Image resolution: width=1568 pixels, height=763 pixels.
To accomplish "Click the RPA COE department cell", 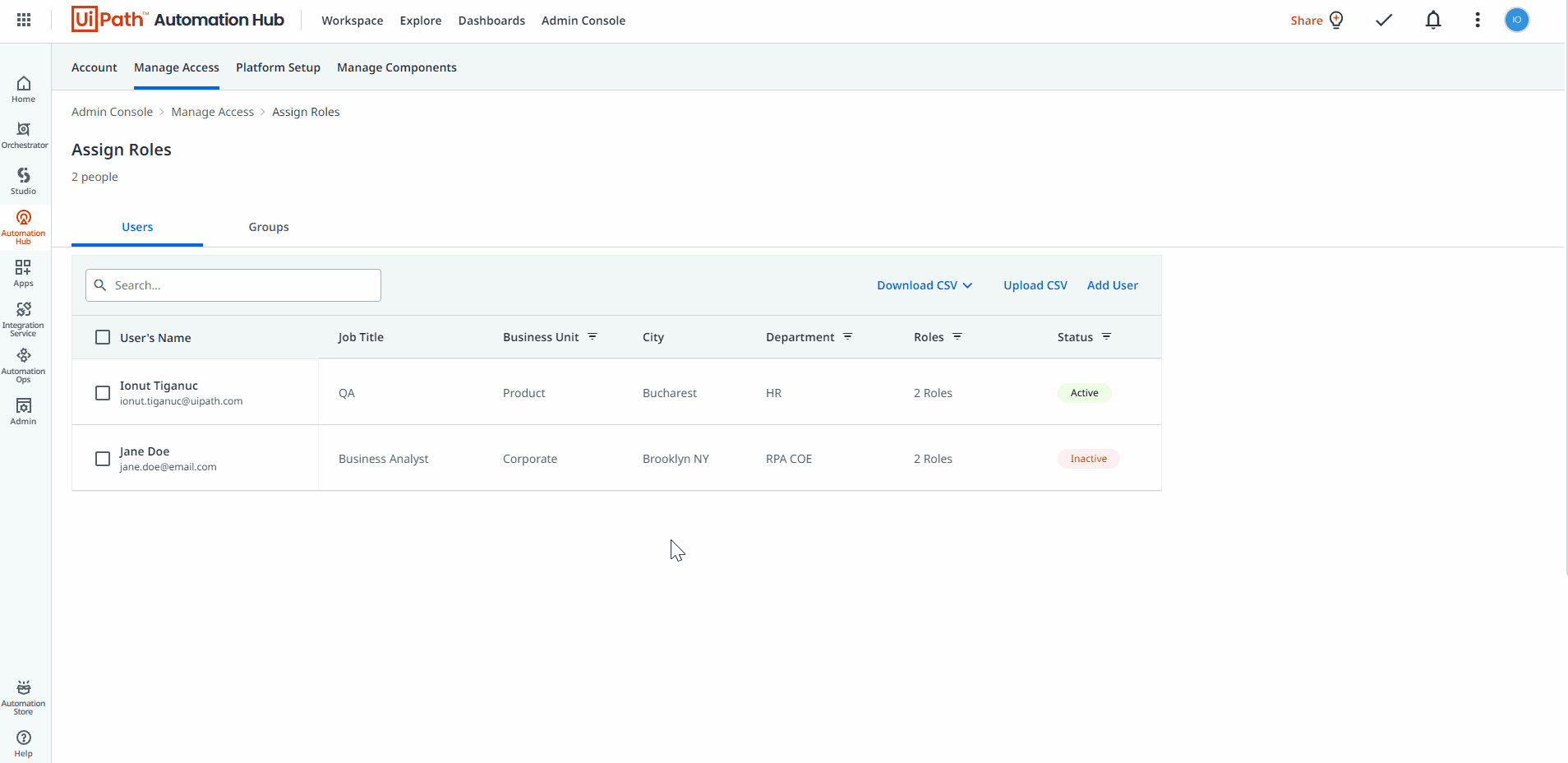I will [789, 459].
